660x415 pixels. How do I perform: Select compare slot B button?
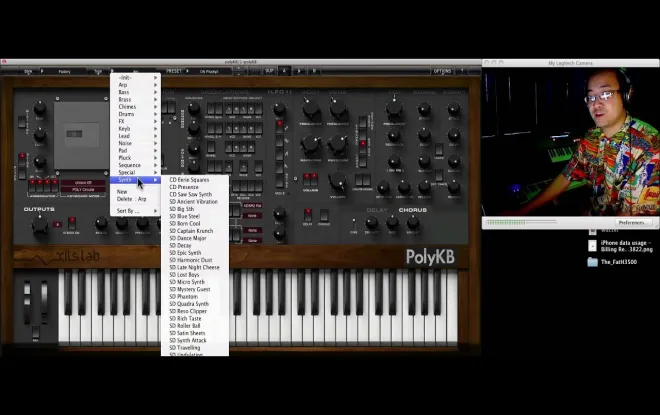[x=314, y=71]
